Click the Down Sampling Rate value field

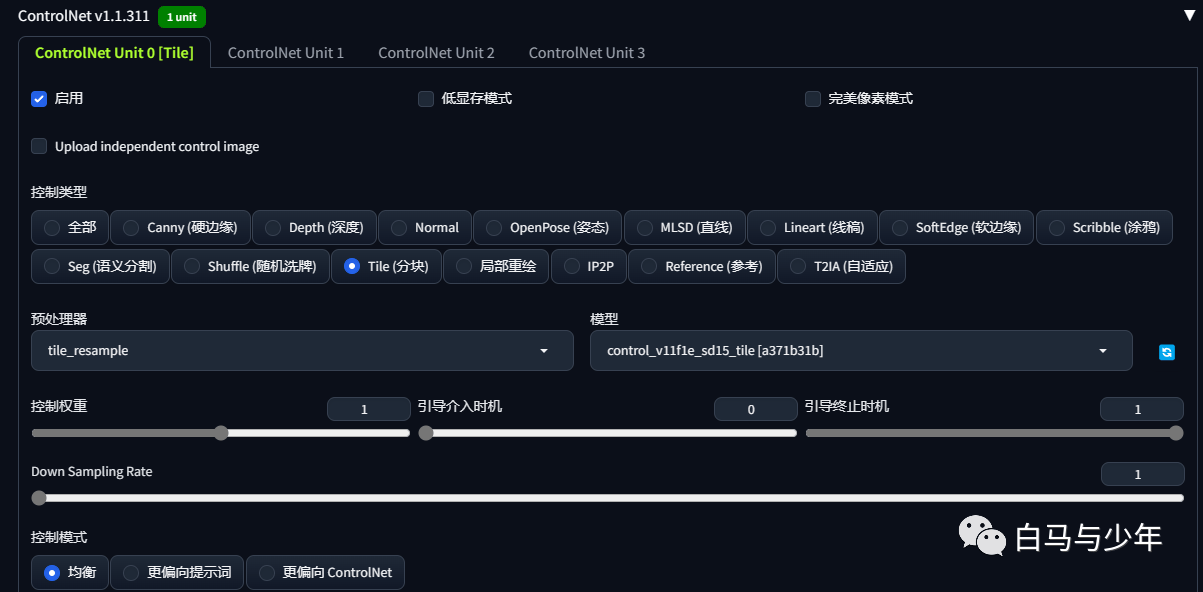coord(1142,475)
